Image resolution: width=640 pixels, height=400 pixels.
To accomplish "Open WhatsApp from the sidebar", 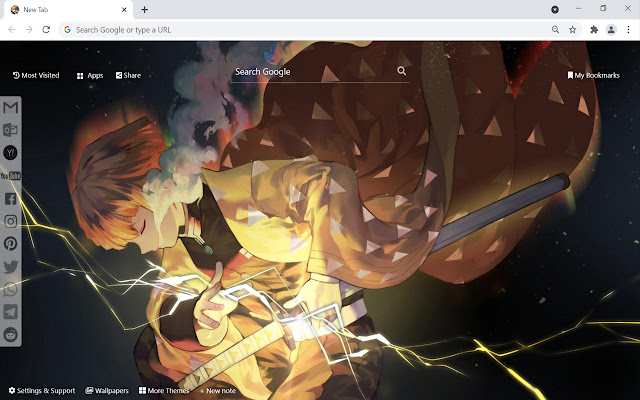I will (x=11, y=289).
